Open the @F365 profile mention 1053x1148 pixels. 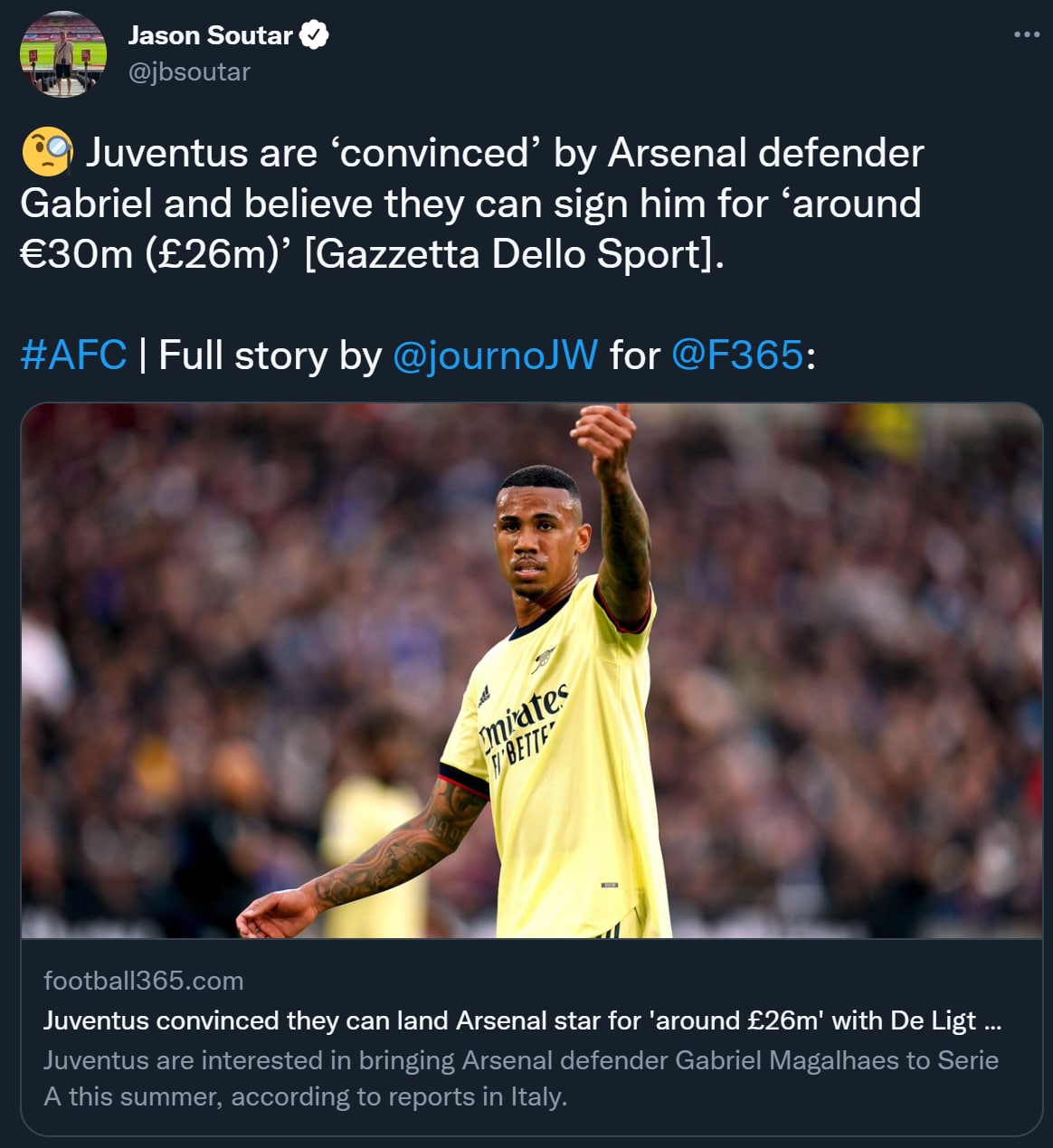coord(737,355)
